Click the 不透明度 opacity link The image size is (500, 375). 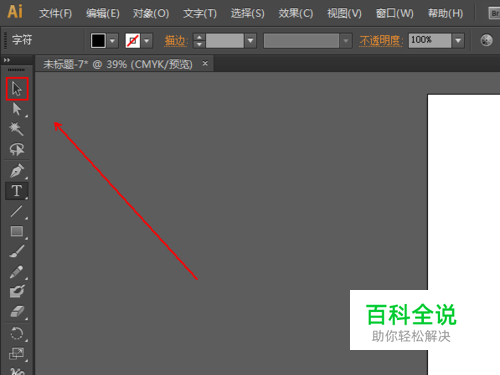pos(381,41)
